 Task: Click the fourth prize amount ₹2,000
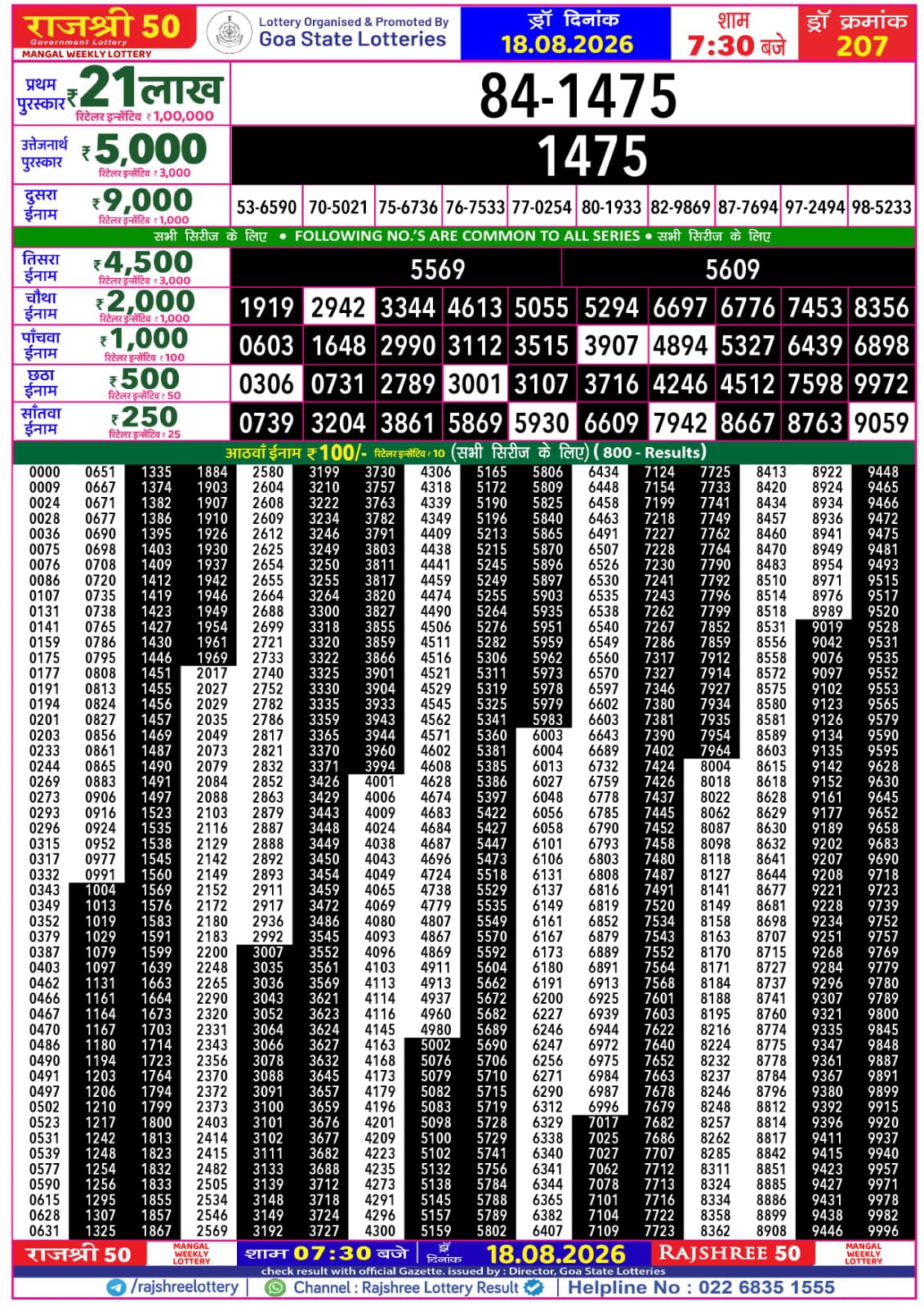click(145, 302)
